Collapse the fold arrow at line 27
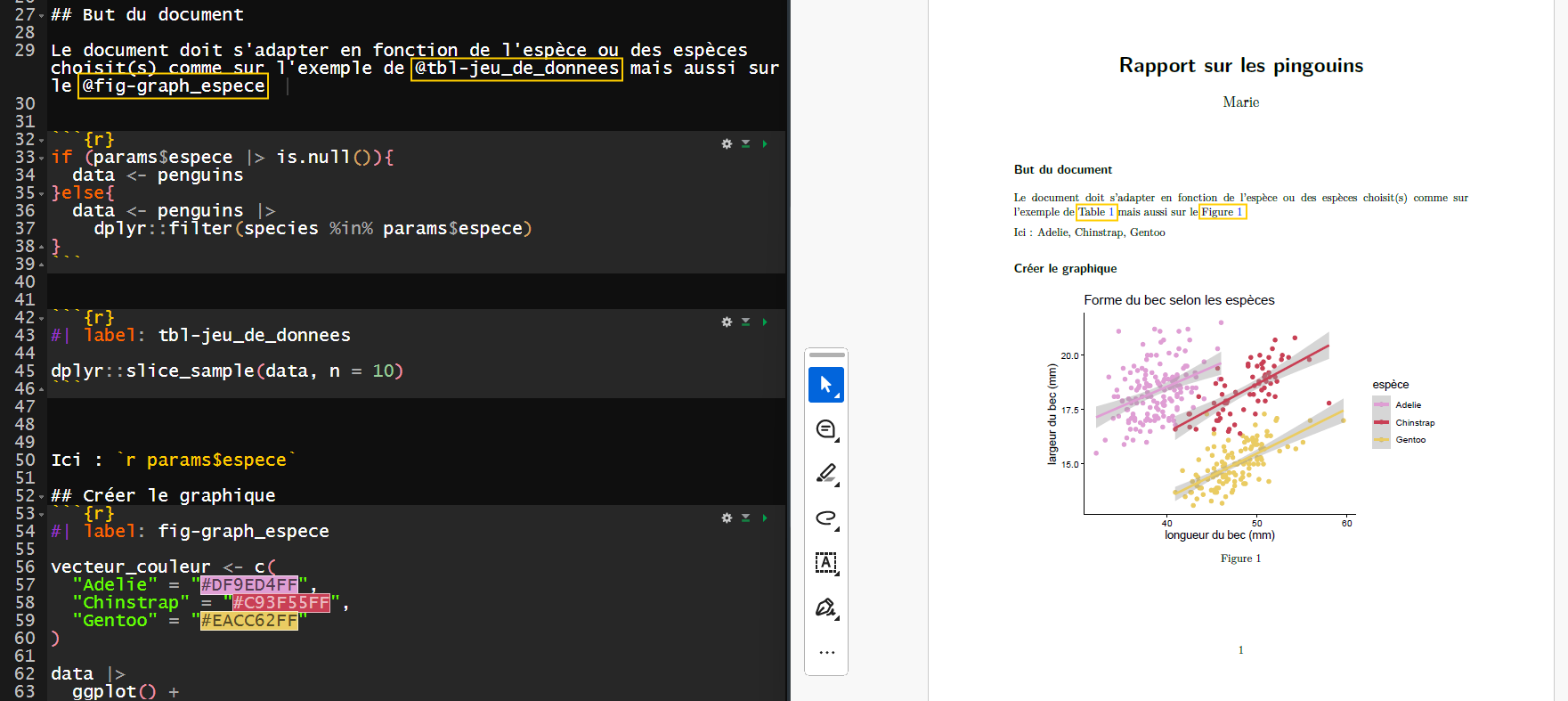1568x701 pixels. tap(41, 15)
